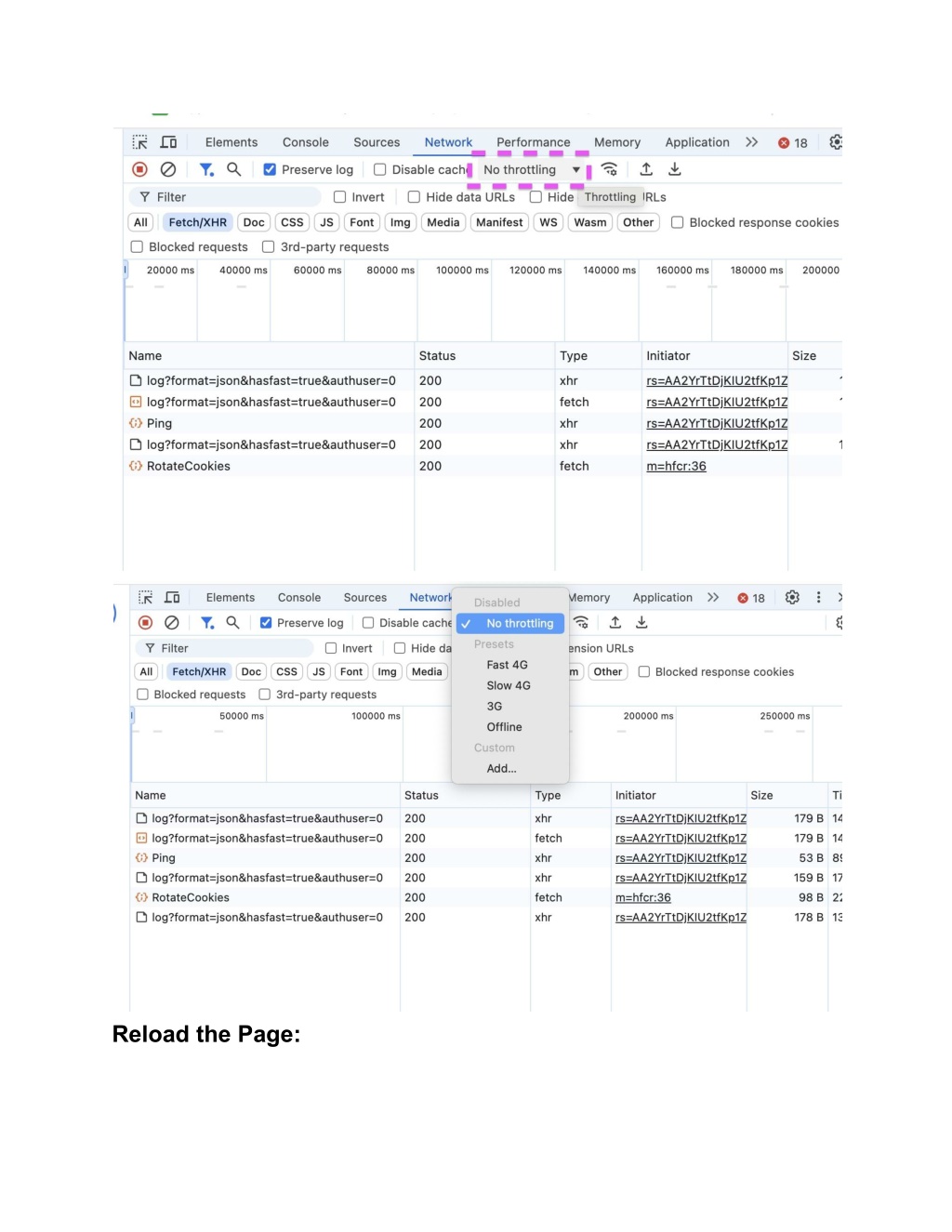Select the Img filter chip in upper DevTools
Image resolution: width=952 pixels, height=1232 pixels.
coord(401,222)
